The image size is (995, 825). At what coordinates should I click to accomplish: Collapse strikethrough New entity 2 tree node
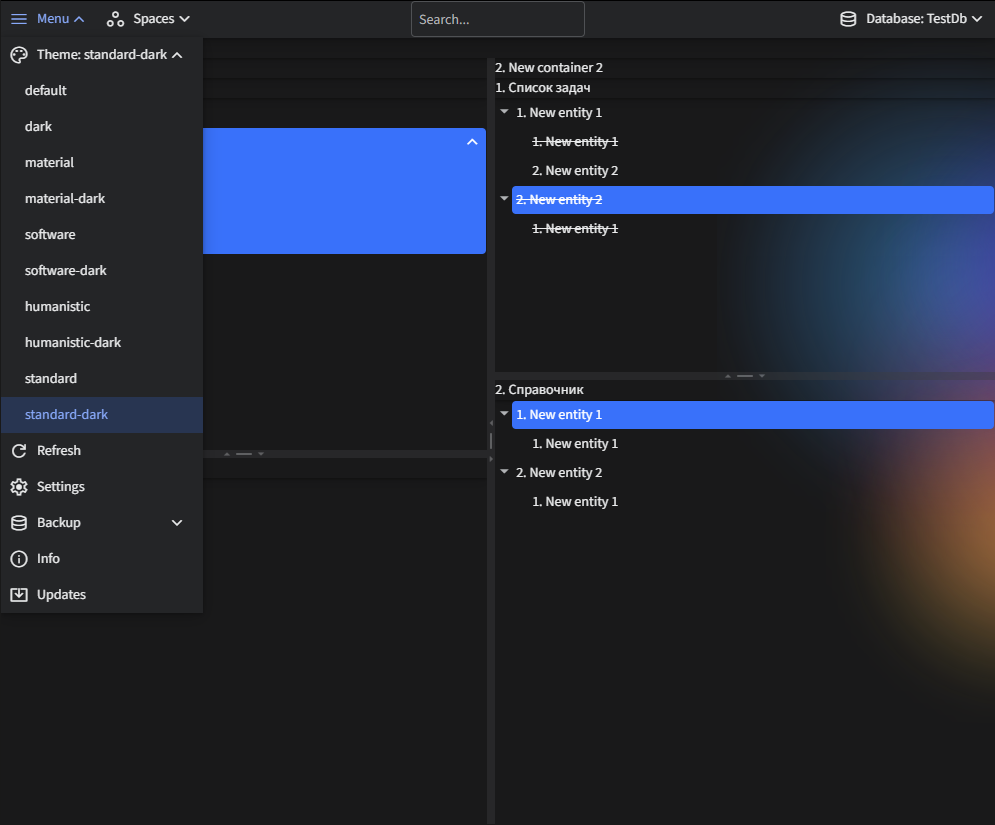tap(504, 199)
